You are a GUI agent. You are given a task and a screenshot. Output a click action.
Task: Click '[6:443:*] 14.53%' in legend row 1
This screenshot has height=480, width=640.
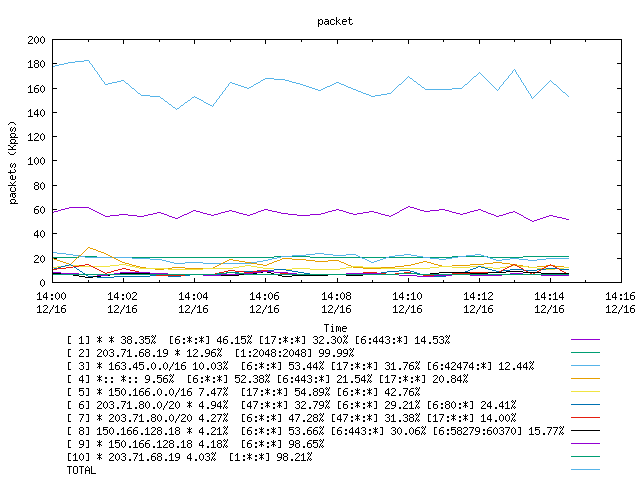pyautogui.click(x=402, y=340)
